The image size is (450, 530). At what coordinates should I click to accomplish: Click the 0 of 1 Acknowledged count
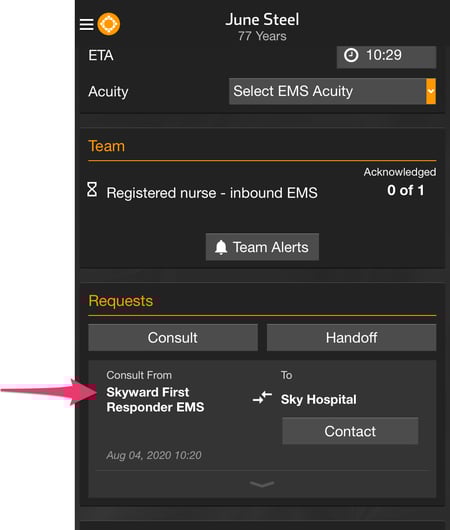[x=405, y=190]
